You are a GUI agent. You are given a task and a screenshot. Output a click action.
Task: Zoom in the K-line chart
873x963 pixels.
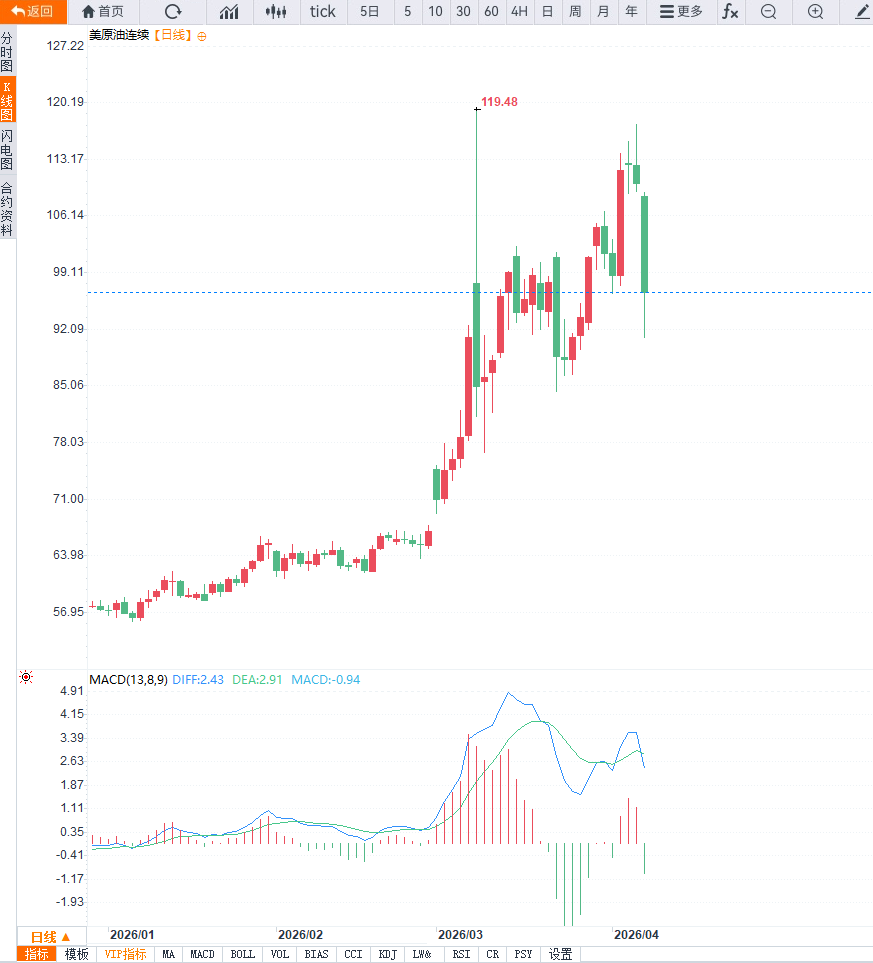click(x=815, y=12)
